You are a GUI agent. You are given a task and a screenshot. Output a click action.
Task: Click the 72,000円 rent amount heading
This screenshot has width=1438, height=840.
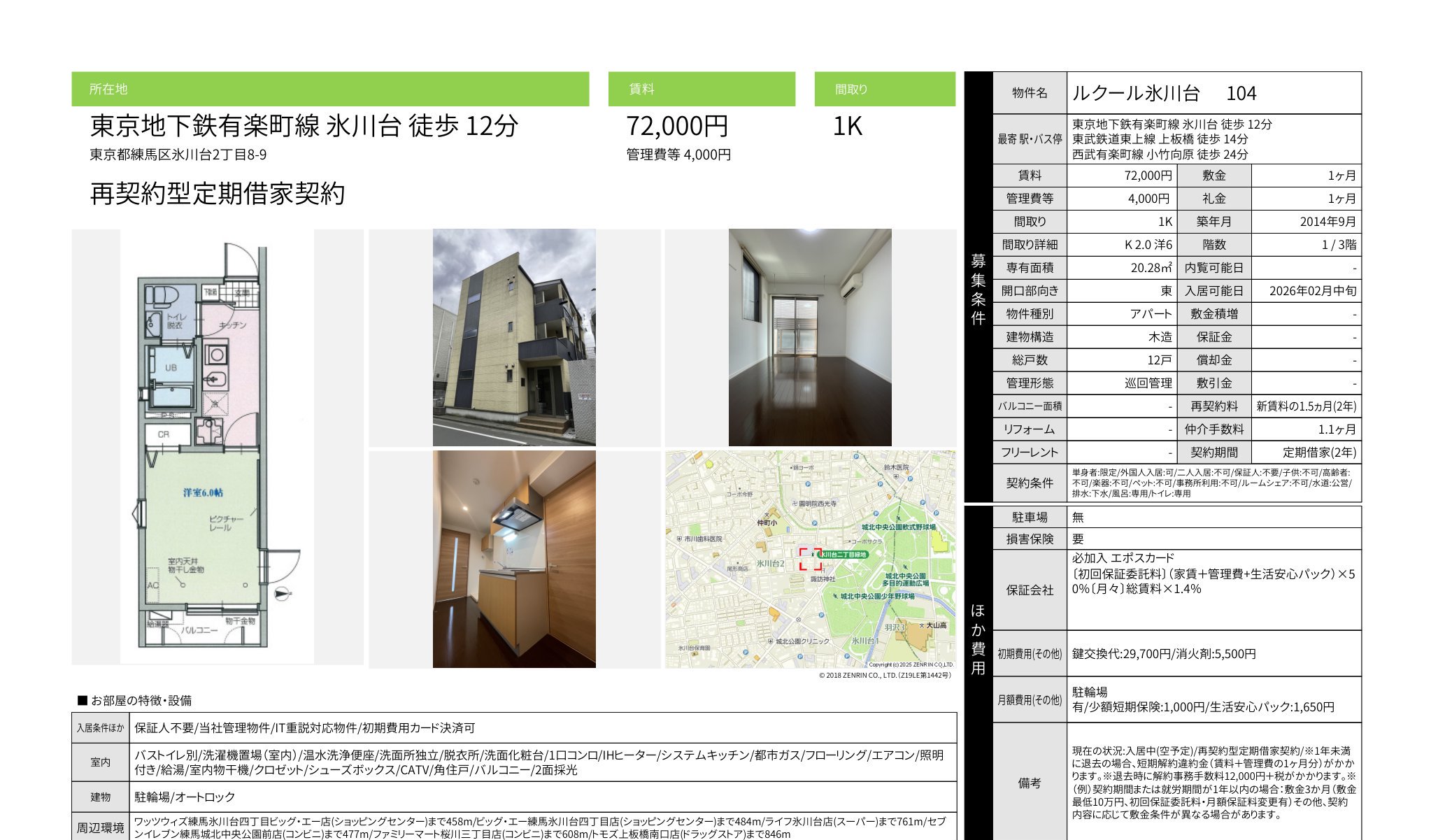[x=677, y=126]
